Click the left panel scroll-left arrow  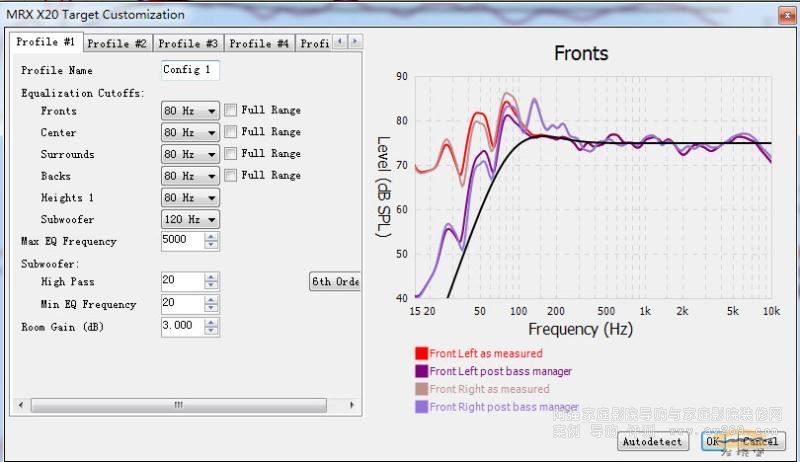point(17,405)
